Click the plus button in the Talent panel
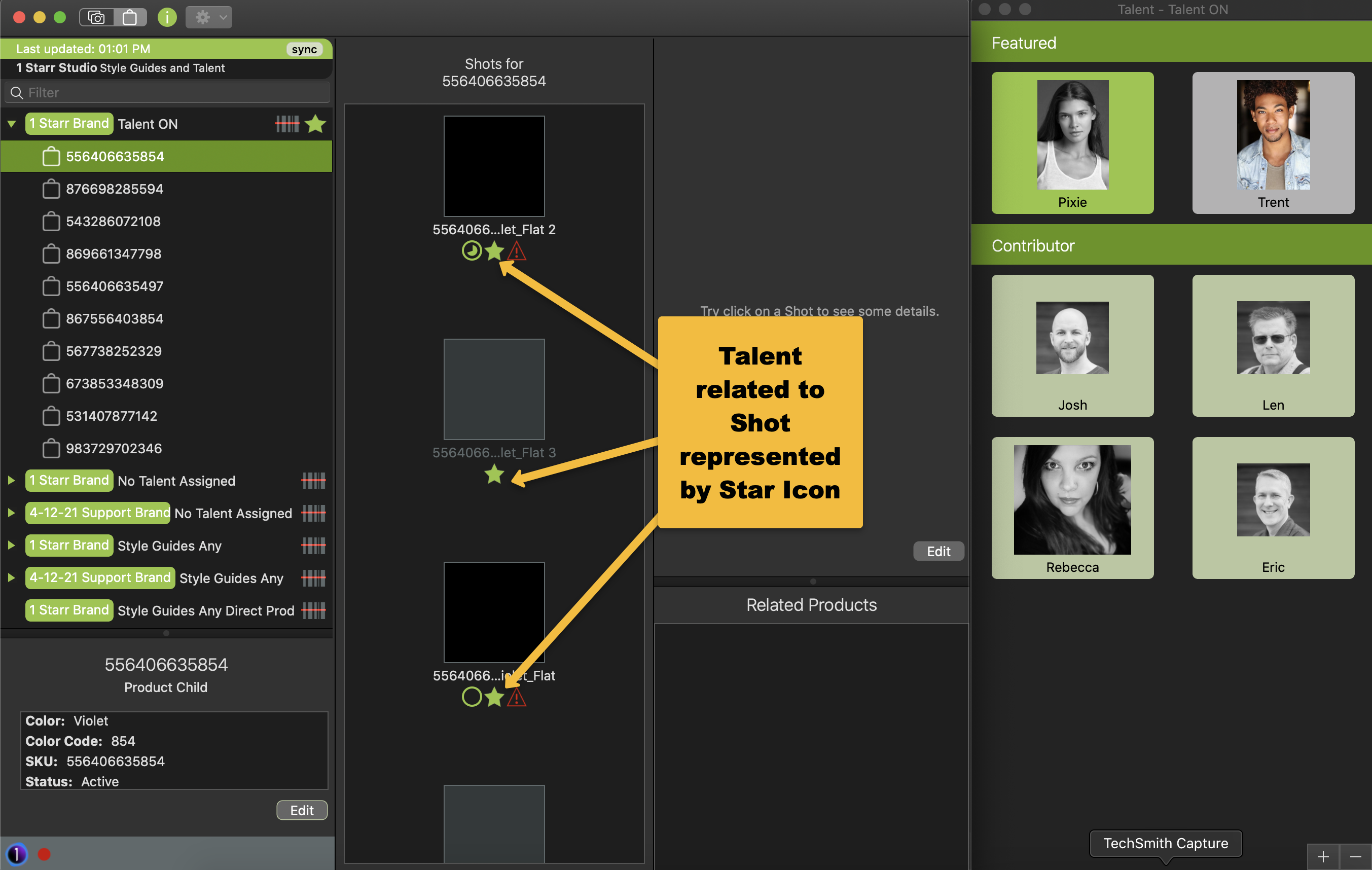Screen dimensions: 1372x870 pos(1323,856)
